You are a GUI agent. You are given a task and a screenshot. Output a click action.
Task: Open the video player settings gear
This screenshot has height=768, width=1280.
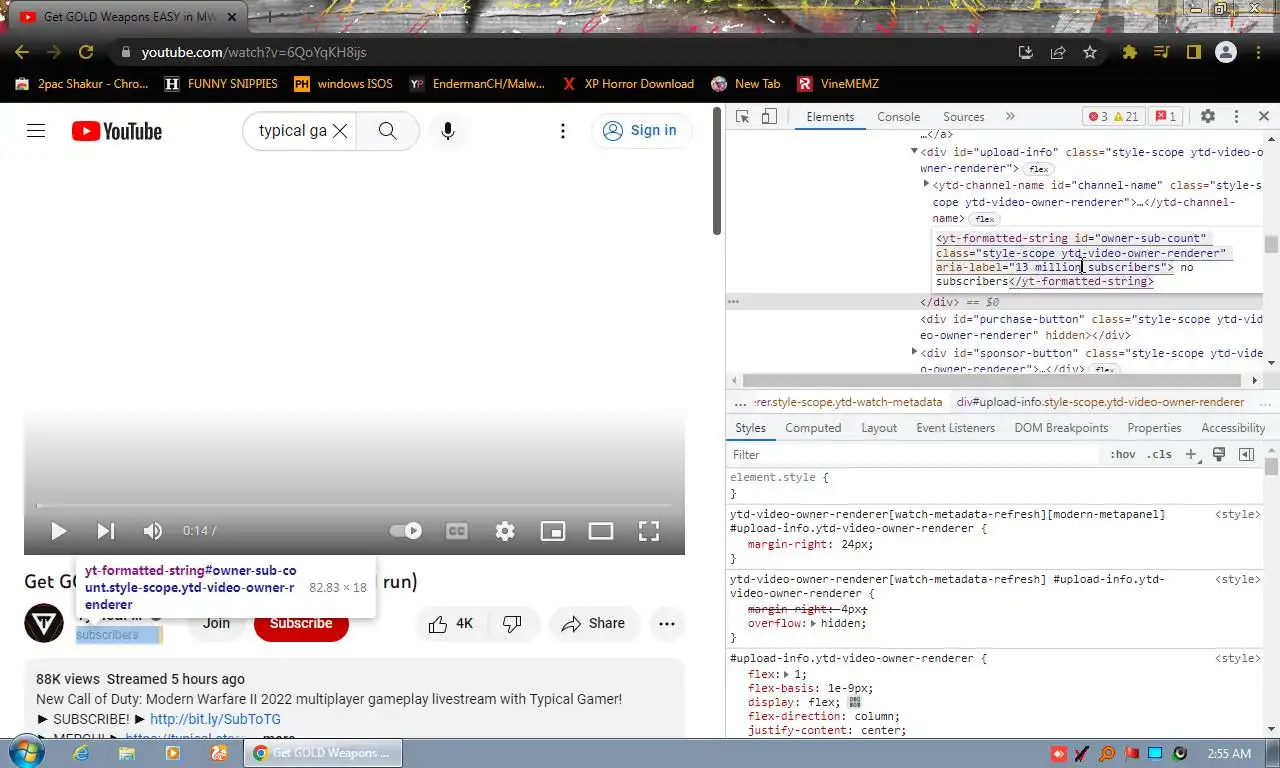505,531
